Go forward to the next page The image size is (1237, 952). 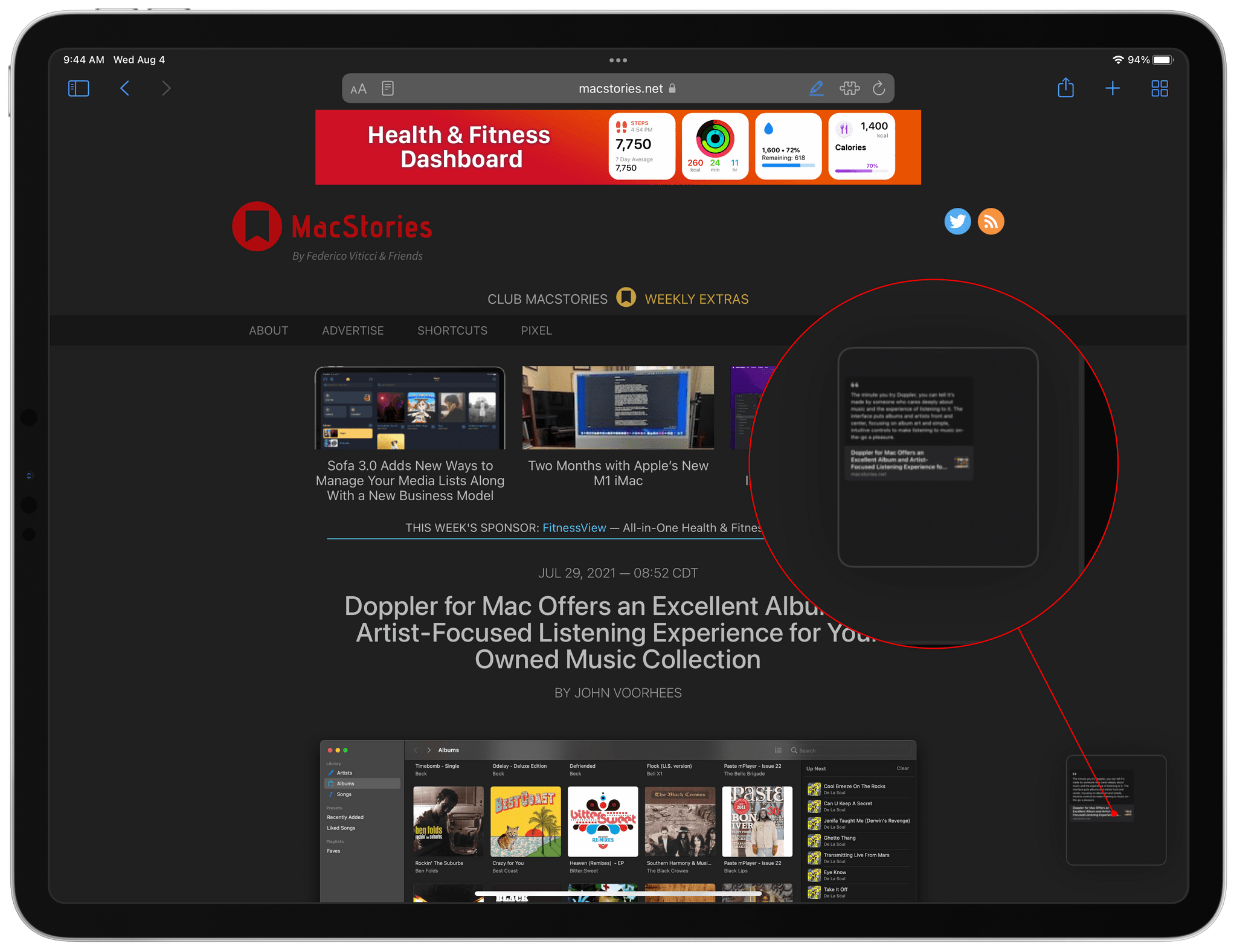166,89
